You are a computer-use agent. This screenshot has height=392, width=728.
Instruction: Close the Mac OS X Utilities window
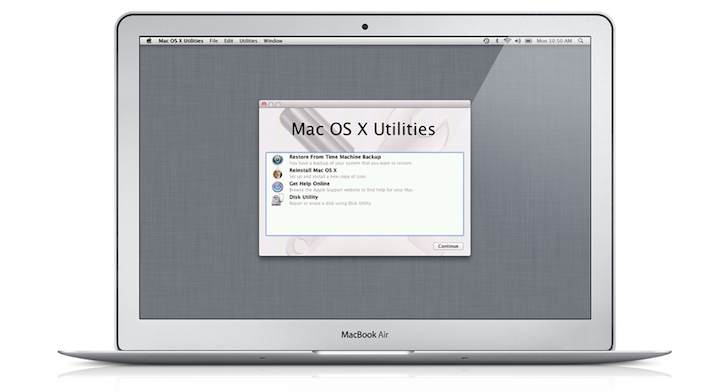pyautogui.click(x=264, y=104)
